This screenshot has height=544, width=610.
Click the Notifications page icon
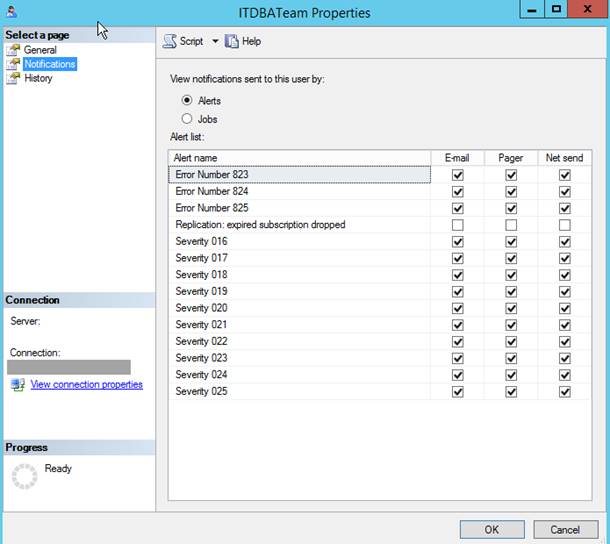point(13,64)
